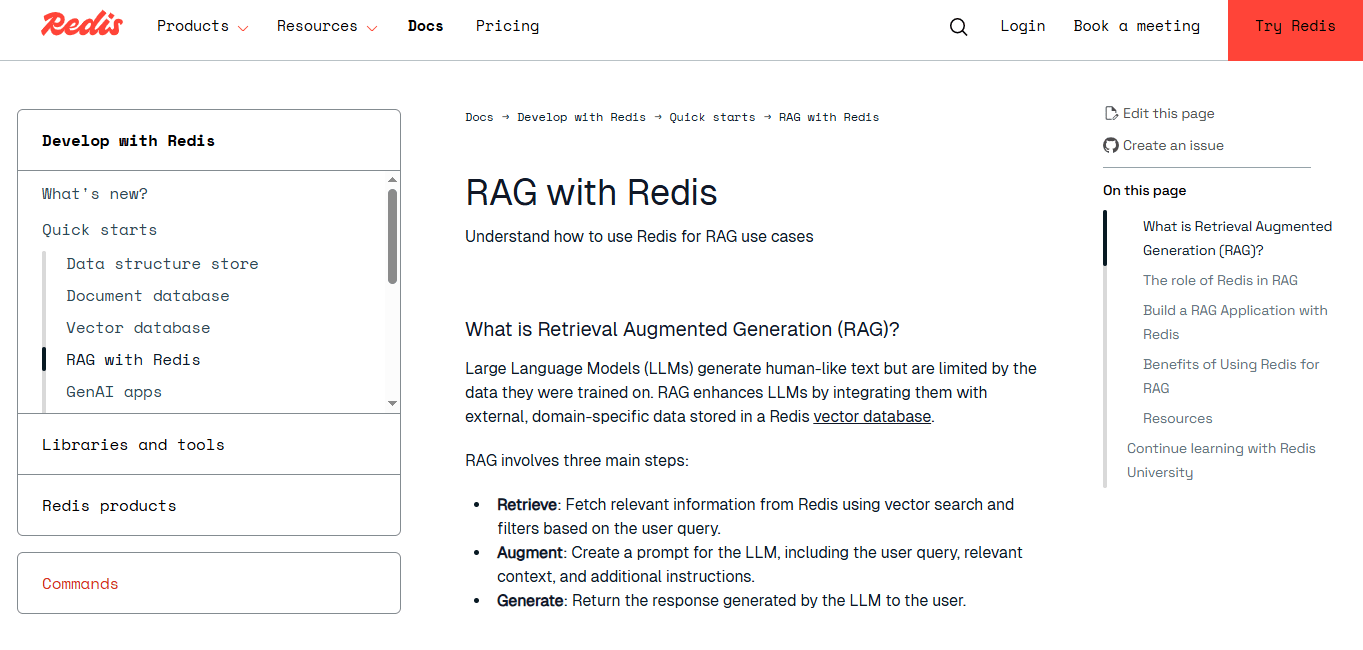Open Develop with Redis sidebar section
This screenshot has height=650, width=1363.
tap(209, 140)
